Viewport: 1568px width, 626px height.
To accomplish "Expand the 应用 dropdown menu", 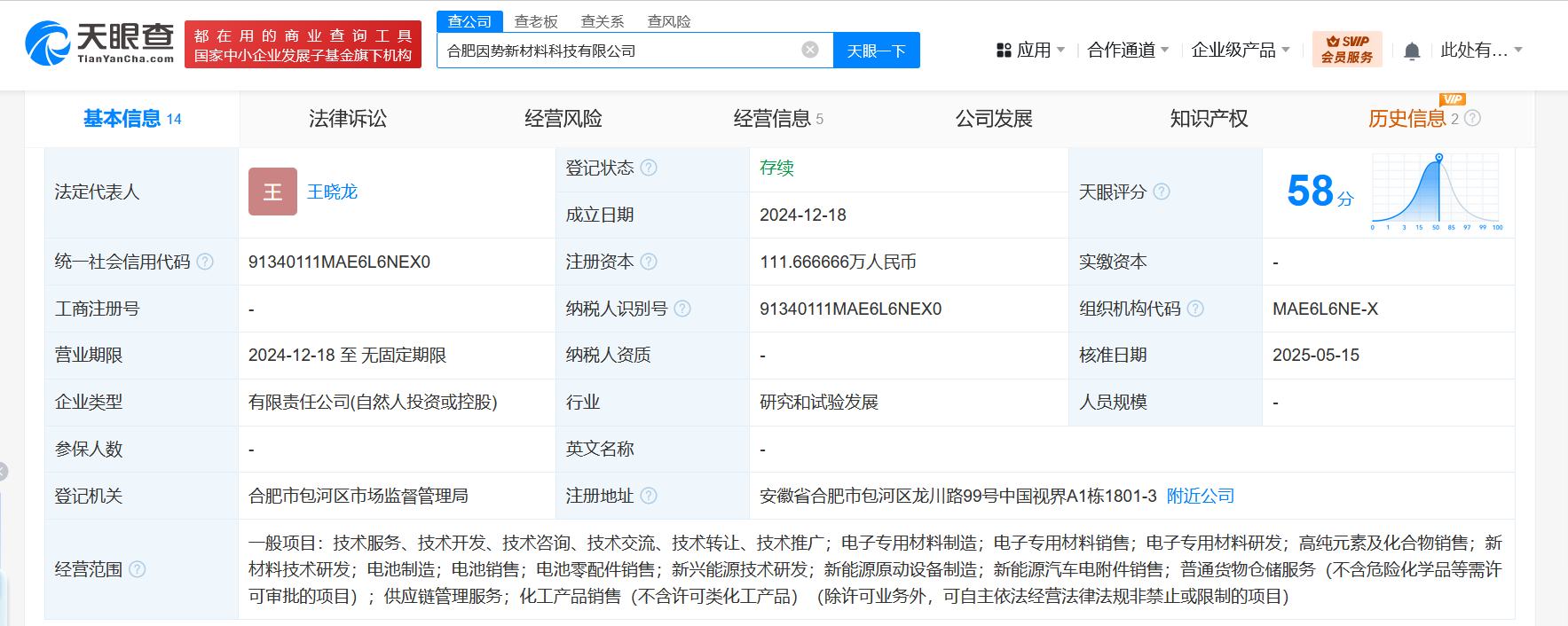I will [1030, 51].
